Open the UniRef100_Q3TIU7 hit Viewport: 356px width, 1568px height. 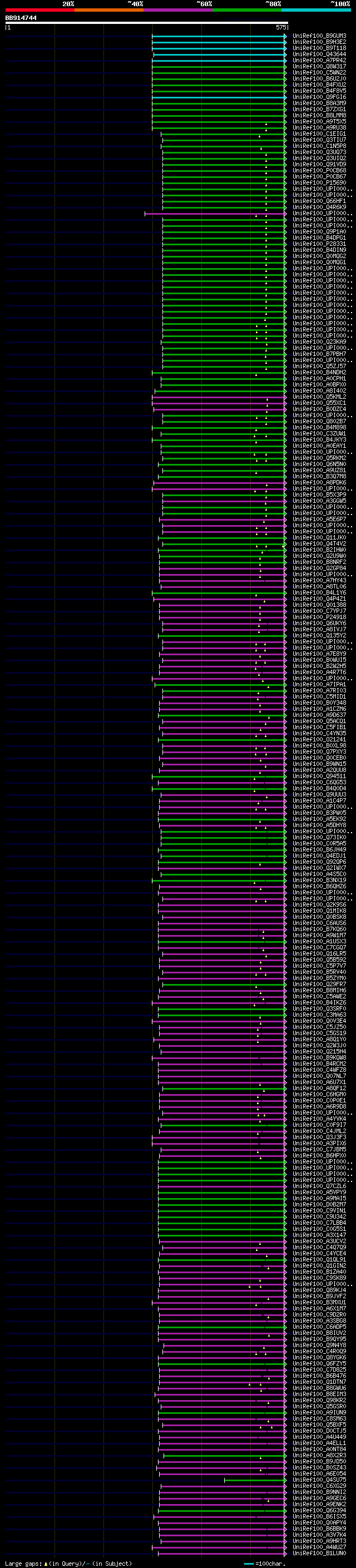tap(319, 140)
